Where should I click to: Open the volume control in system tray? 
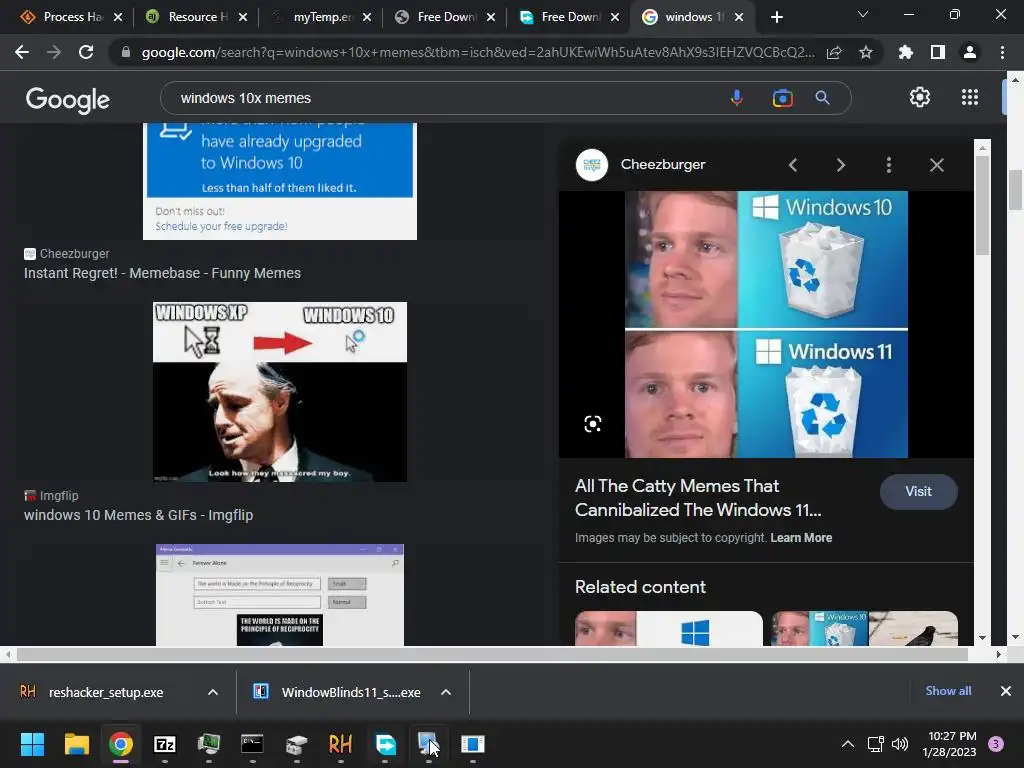pos(900,744)
